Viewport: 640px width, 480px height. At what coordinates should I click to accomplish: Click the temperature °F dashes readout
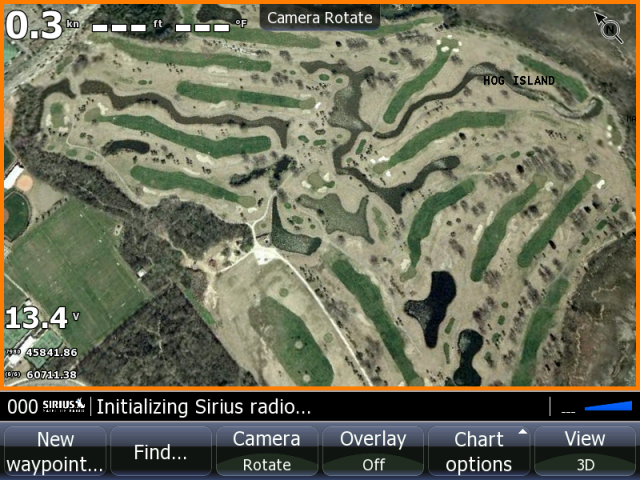pyautogui.click(x=211, y=26)
